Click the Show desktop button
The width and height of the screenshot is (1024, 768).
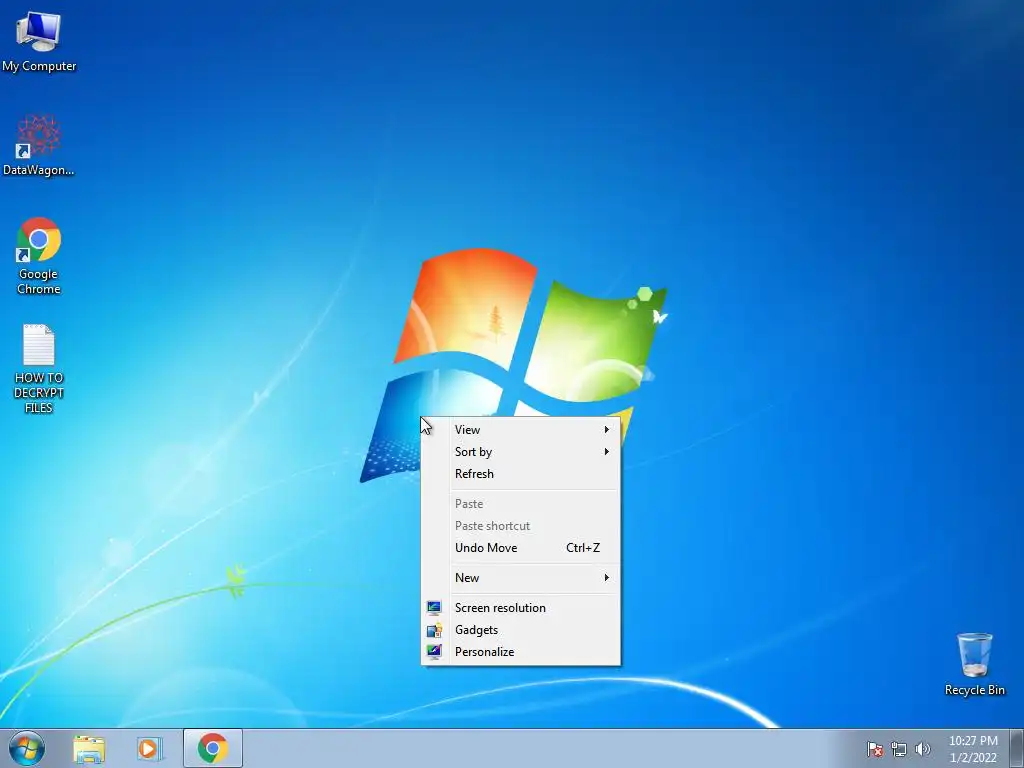1017,748
